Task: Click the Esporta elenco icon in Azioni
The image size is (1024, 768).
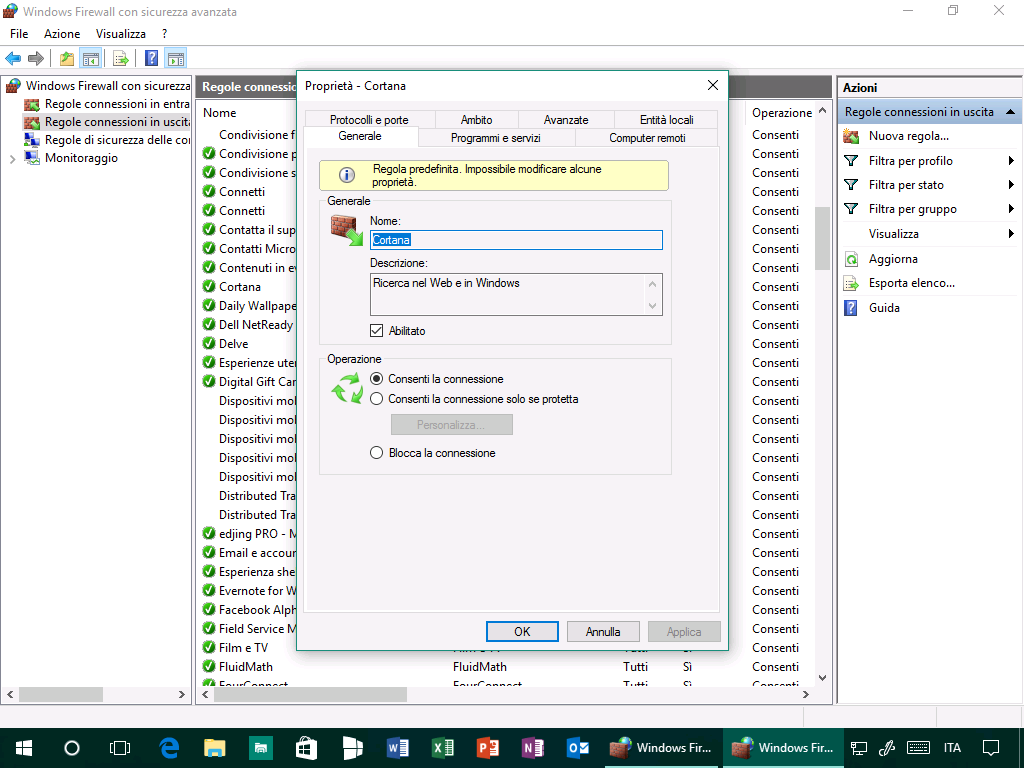Action: click(851, 283)
